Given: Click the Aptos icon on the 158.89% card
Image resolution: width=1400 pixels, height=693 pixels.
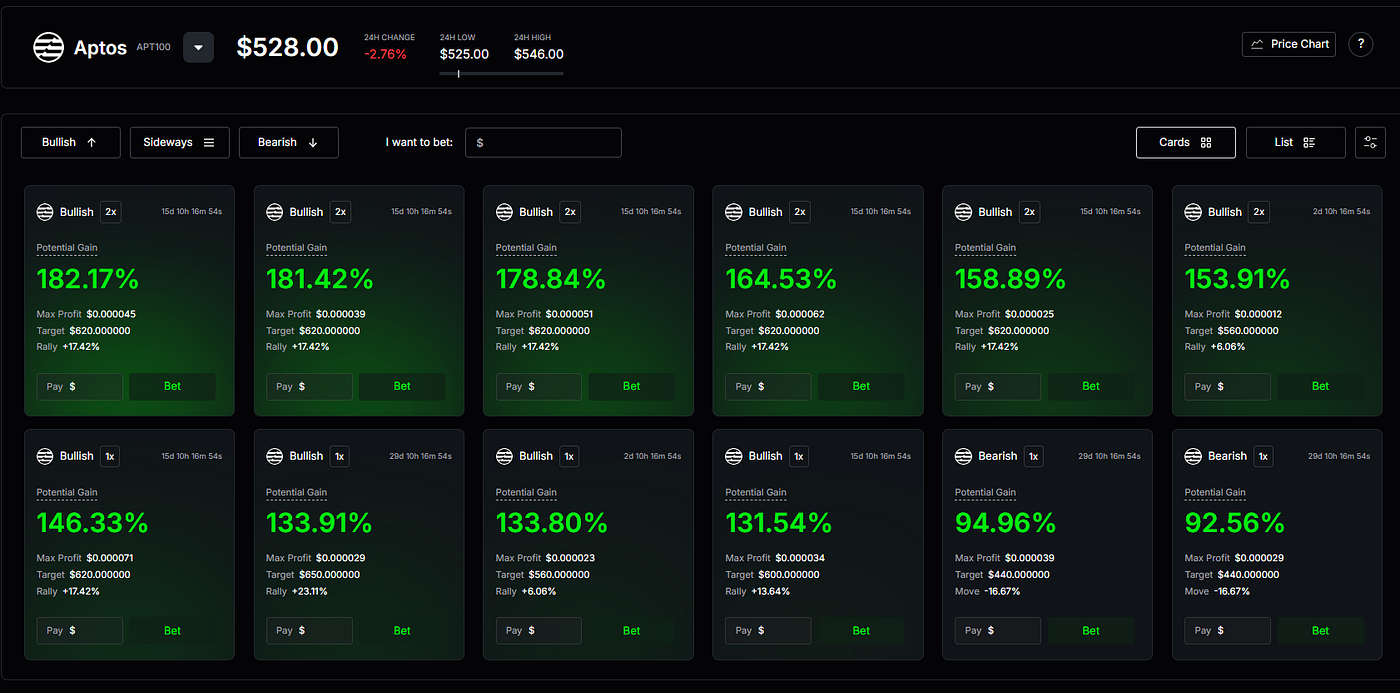Looking at the screenshot, I should click(x=963, y=212).
